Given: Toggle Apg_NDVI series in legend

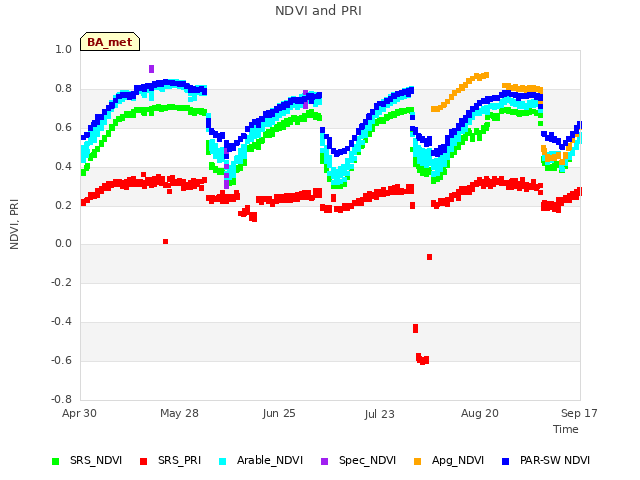Looking at the screenshot, I should 449,460.
